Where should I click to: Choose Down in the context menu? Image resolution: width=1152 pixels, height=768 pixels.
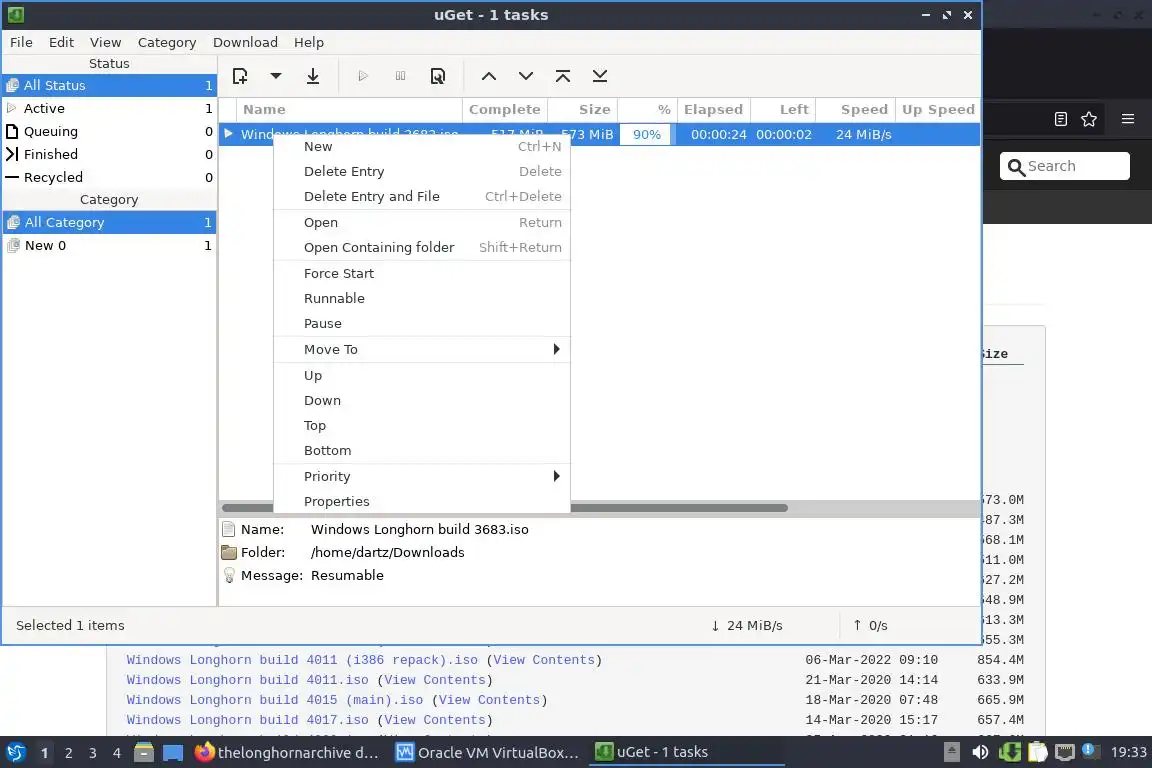tap(422, 401)
